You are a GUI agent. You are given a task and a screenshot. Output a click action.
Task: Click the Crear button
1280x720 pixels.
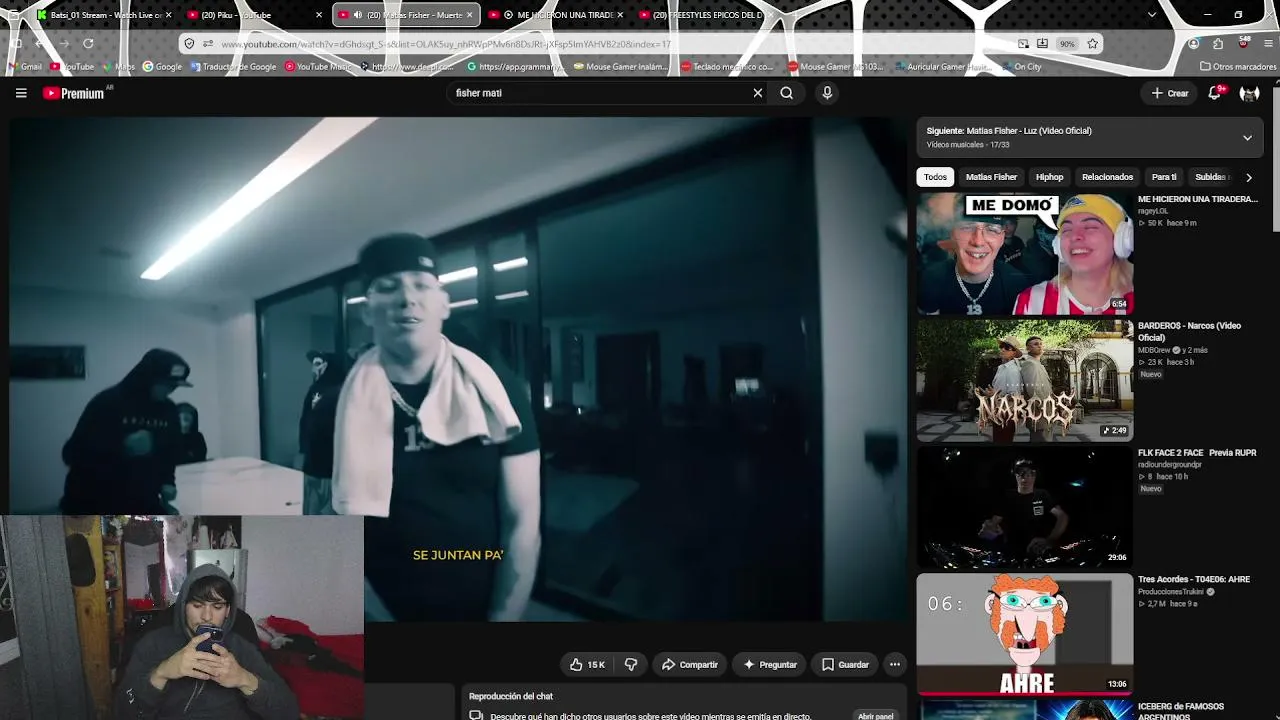1169,93
